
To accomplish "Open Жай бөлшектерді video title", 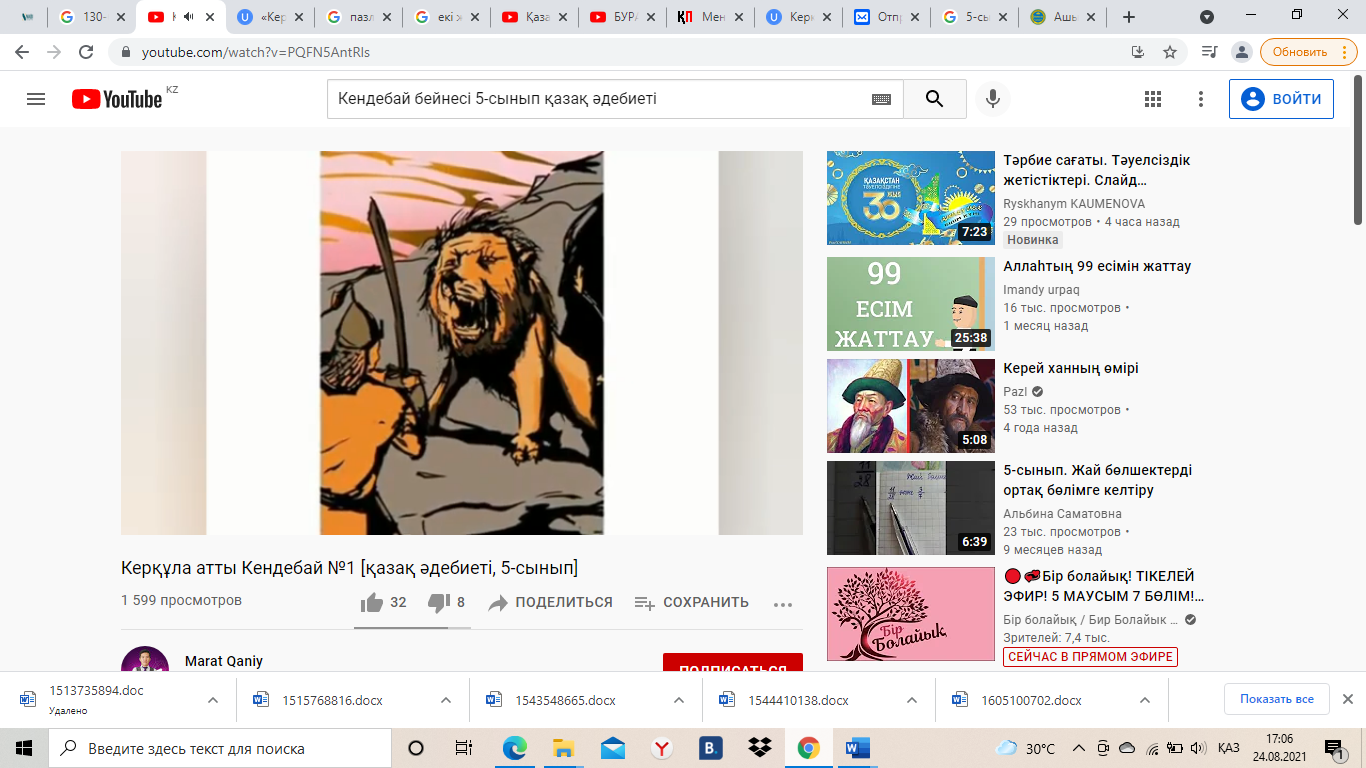I will point(1098,480).
